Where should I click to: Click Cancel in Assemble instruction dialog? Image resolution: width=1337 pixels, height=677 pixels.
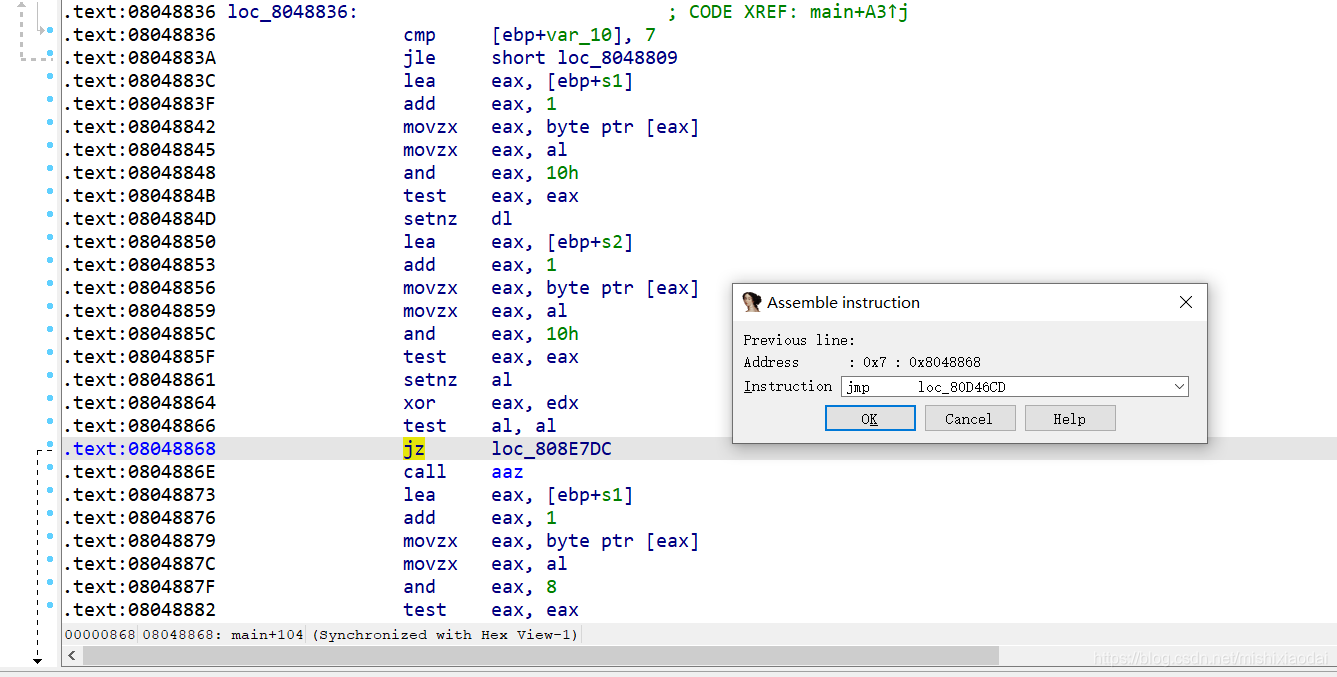pos(970,418)
